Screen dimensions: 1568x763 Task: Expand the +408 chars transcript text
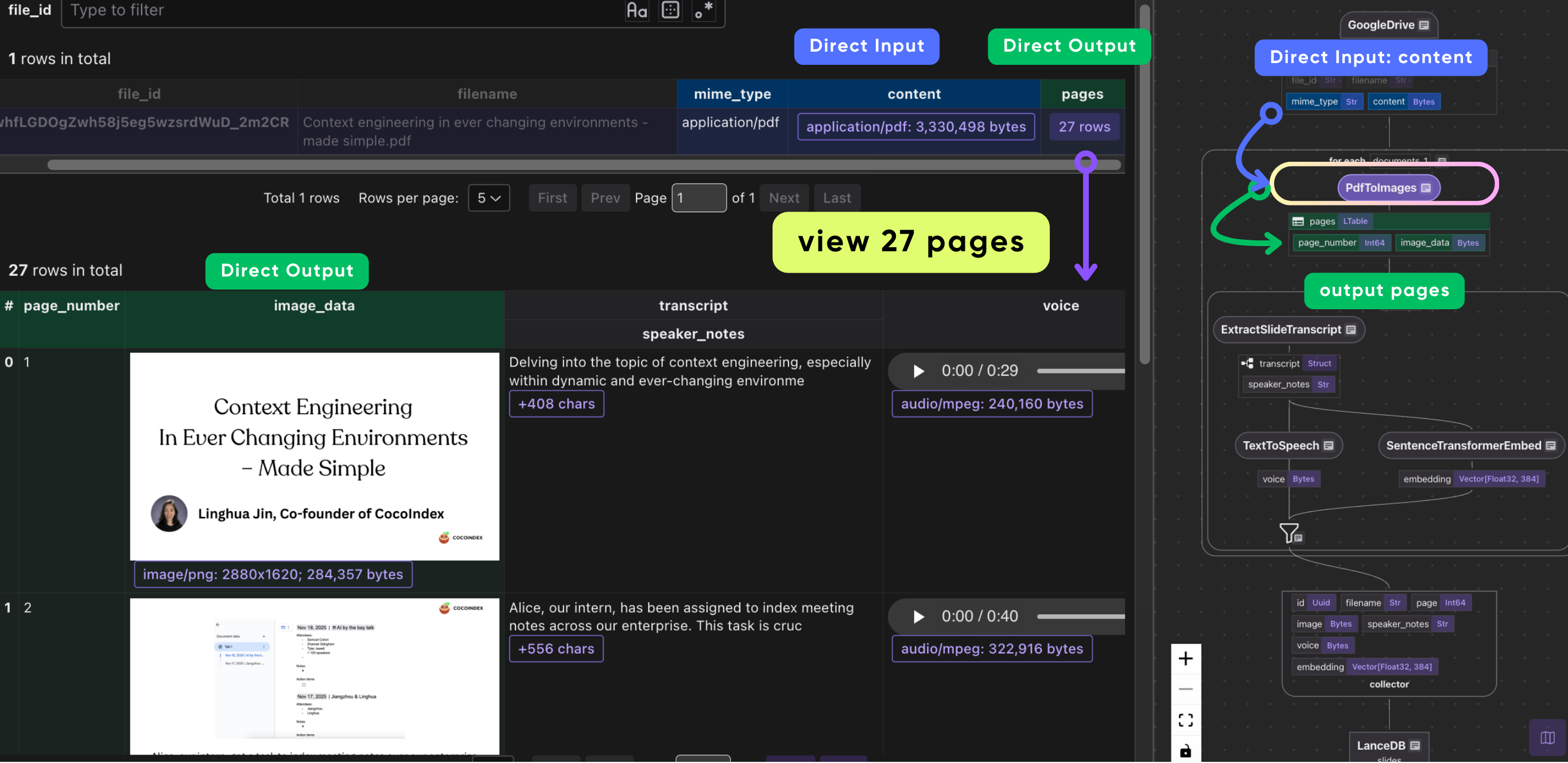556,403
